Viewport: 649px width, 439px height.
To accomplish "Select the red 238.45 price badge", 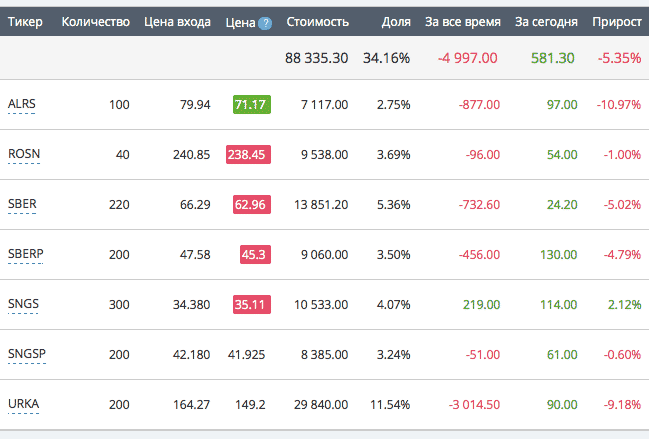I will point(248,154).
